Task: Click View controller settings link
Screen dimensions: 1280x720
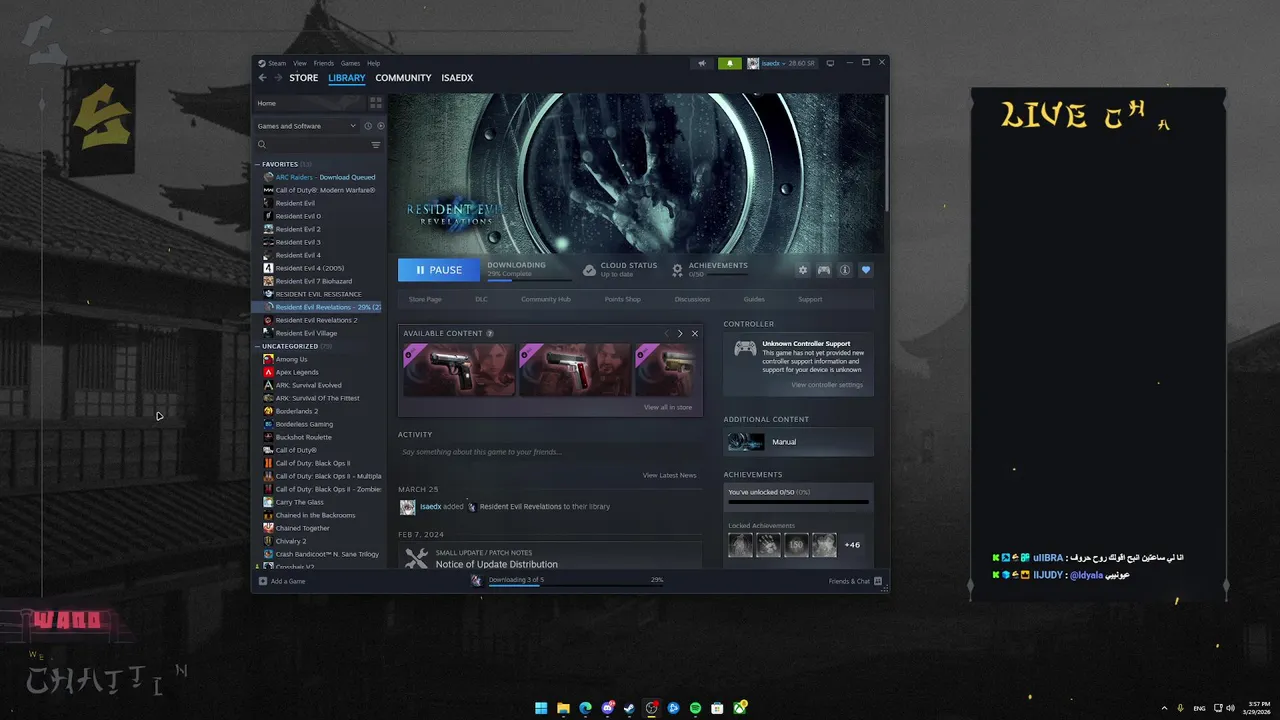Action: coord(827,385)
